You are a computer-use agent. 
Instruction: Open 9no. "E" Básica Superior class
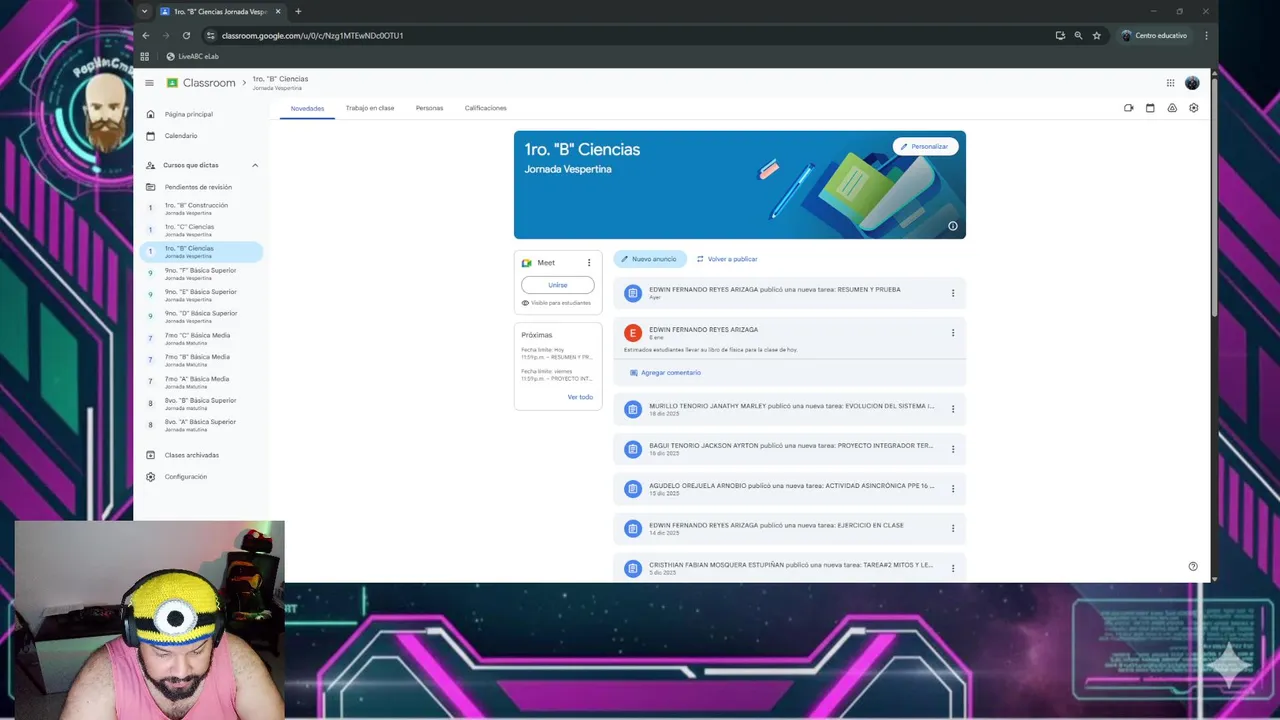[x=201, y=295]
